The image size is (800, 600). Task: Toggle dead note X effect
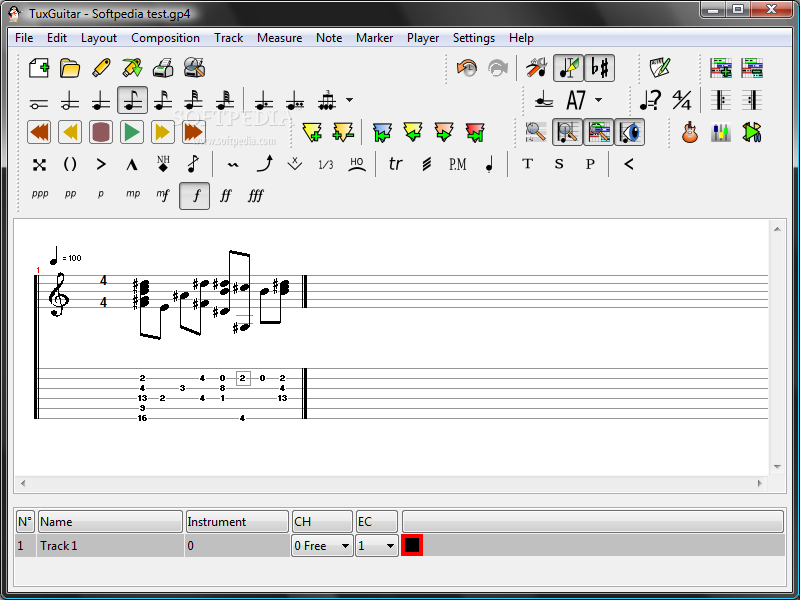39,165
